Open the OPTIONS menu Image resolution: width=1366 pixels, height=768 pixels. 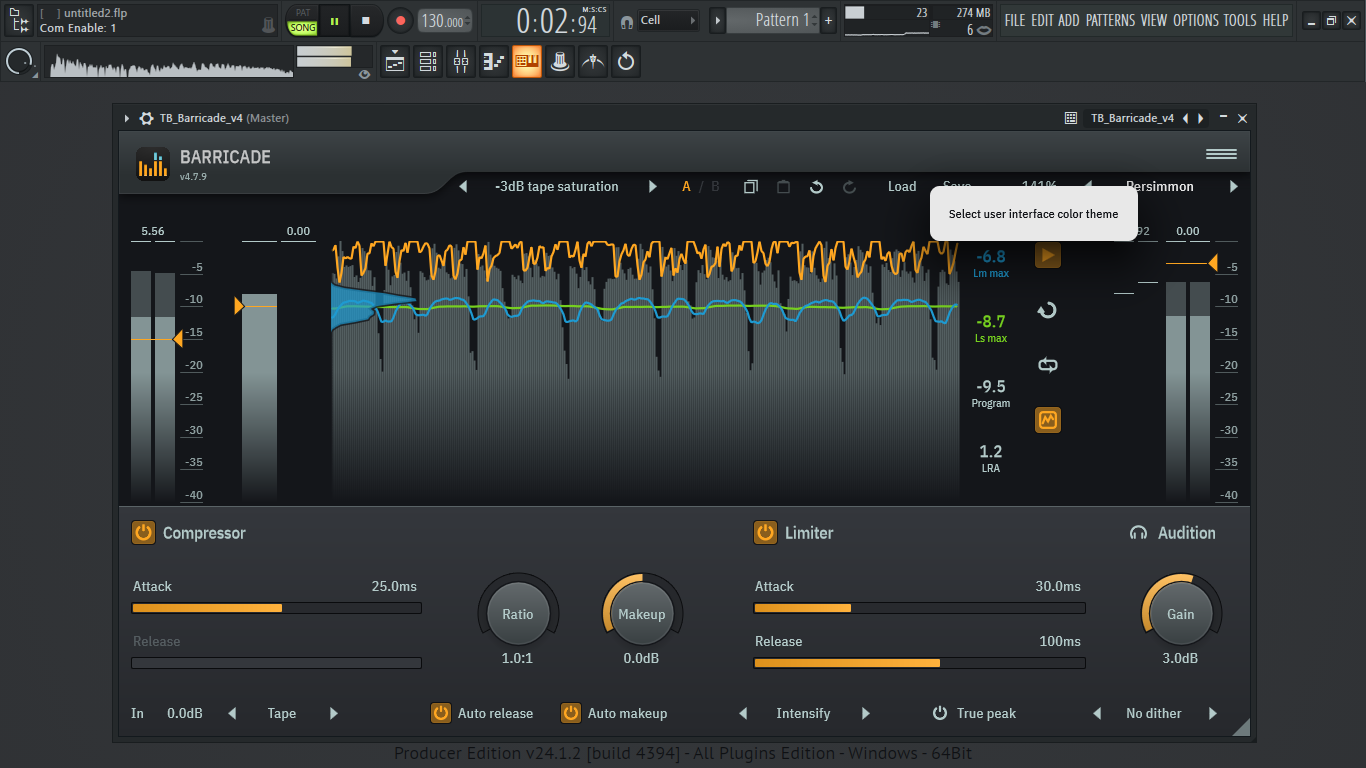point(1196,20)
